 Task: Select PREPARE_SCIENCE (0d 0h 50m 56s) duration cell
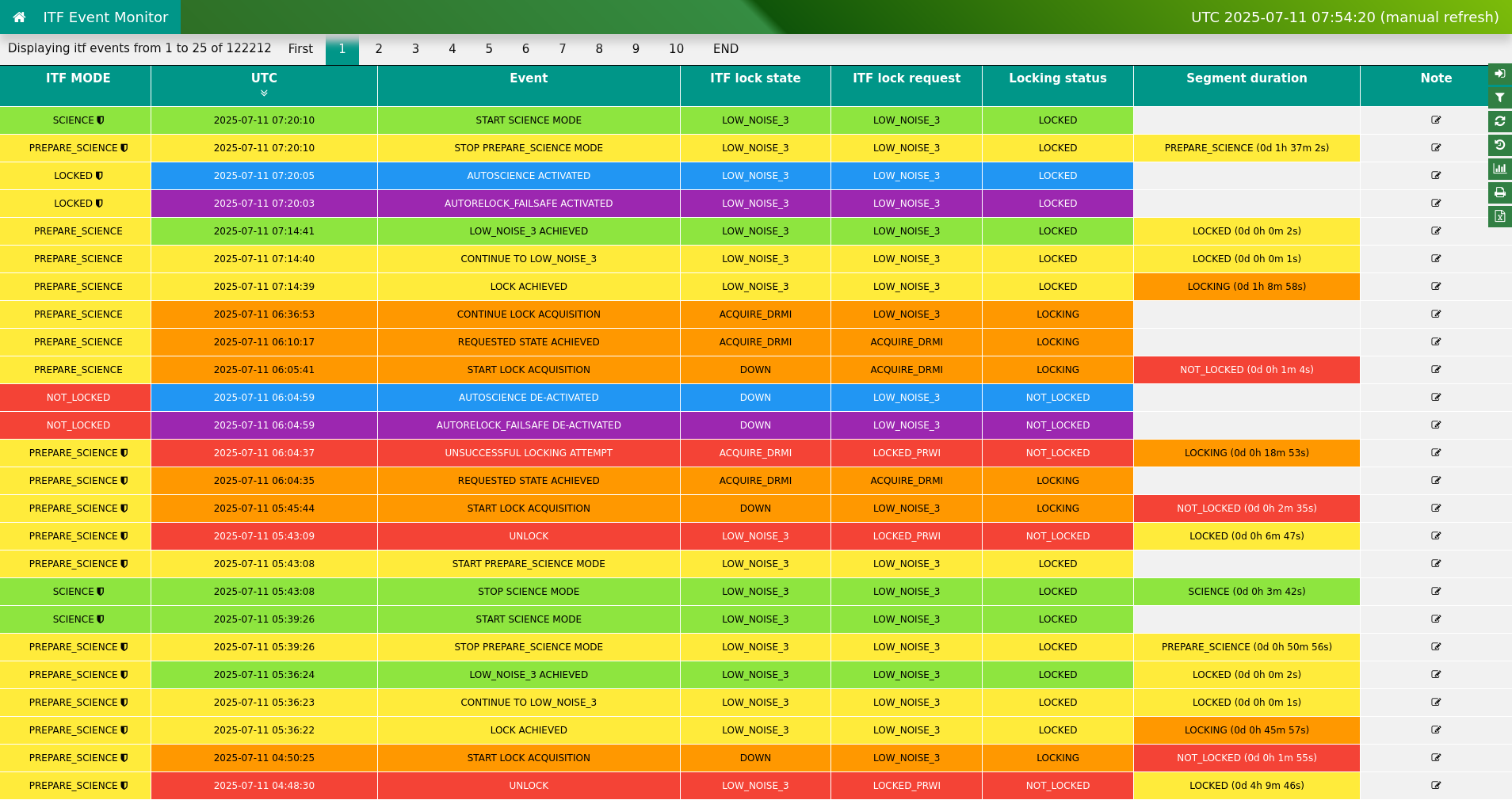(1247, 647)
